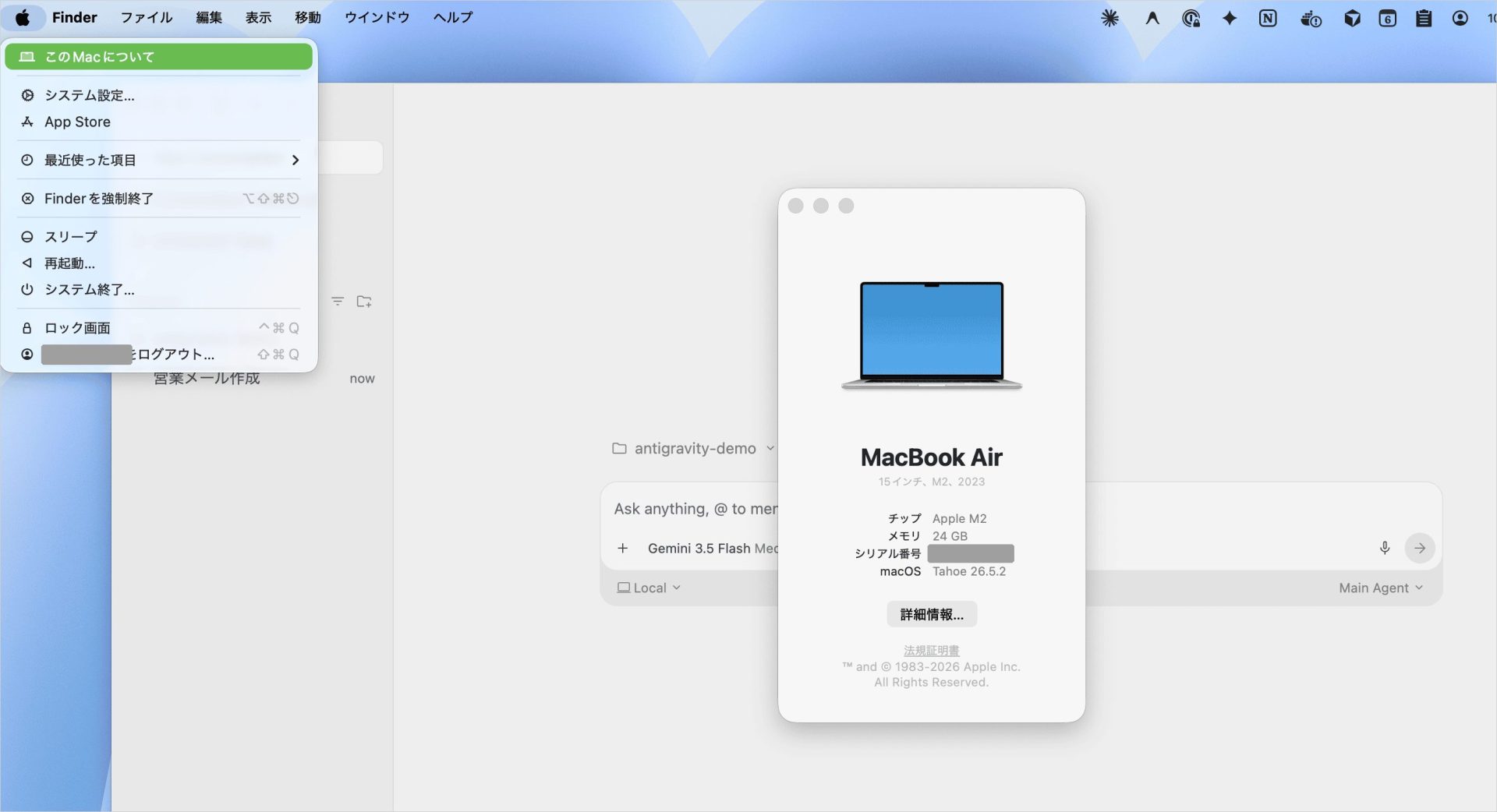1497x812 pixels.
Task: Open App Store from Apple menu
Action: [158, 122]
